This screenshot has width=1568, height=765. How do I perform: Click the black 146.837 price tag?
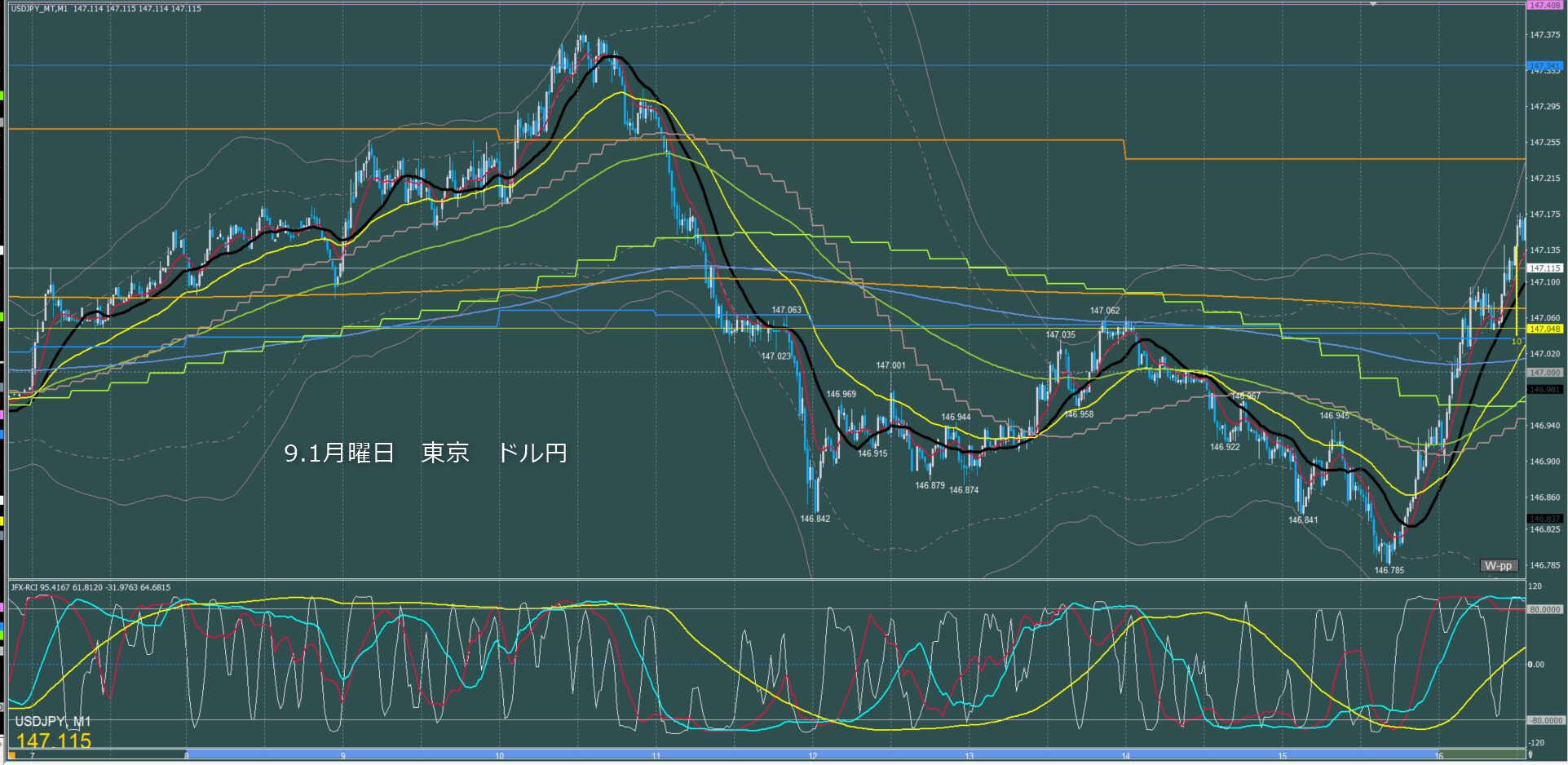pos(1544,519)
